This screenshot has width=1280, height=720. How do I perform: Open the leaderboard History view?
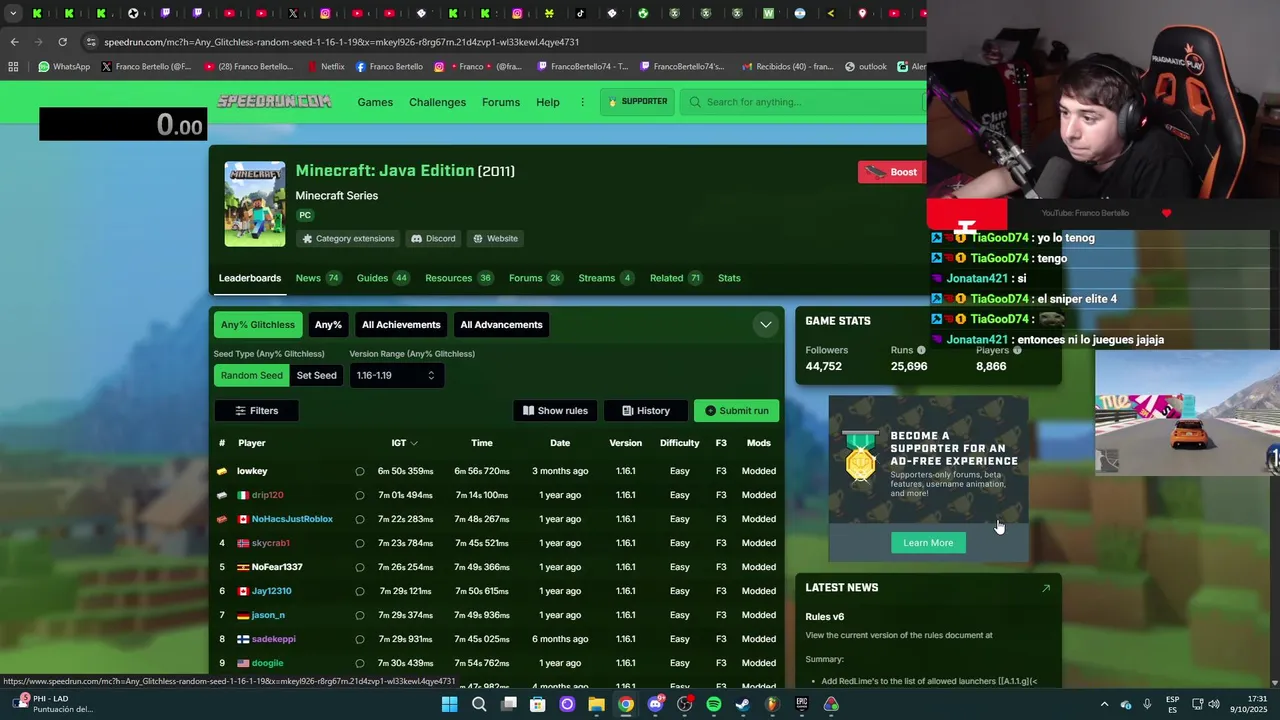click(645, 411)
